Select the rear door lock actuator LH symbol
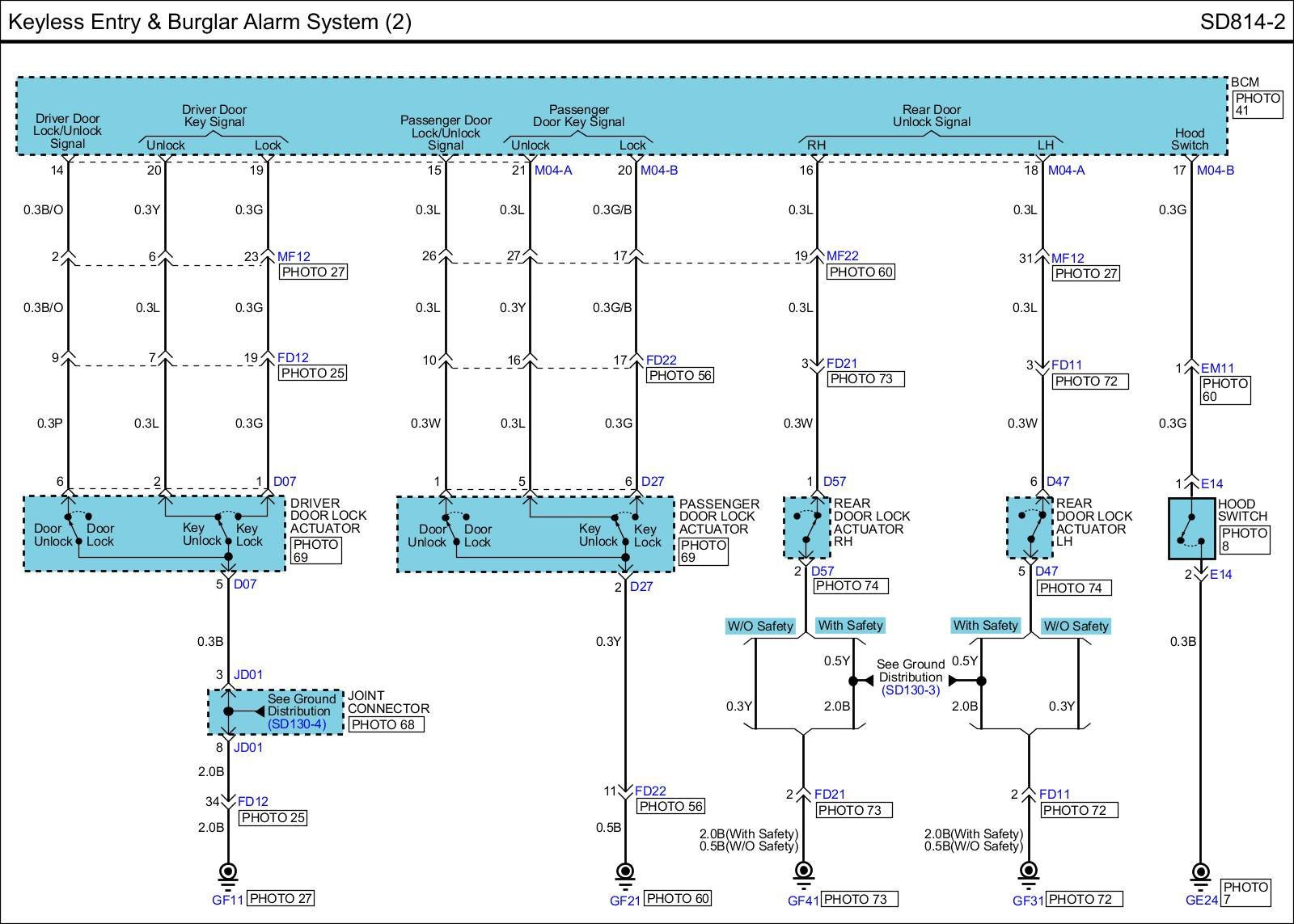The image size is (1294, 924). (x=1030, y=527)
